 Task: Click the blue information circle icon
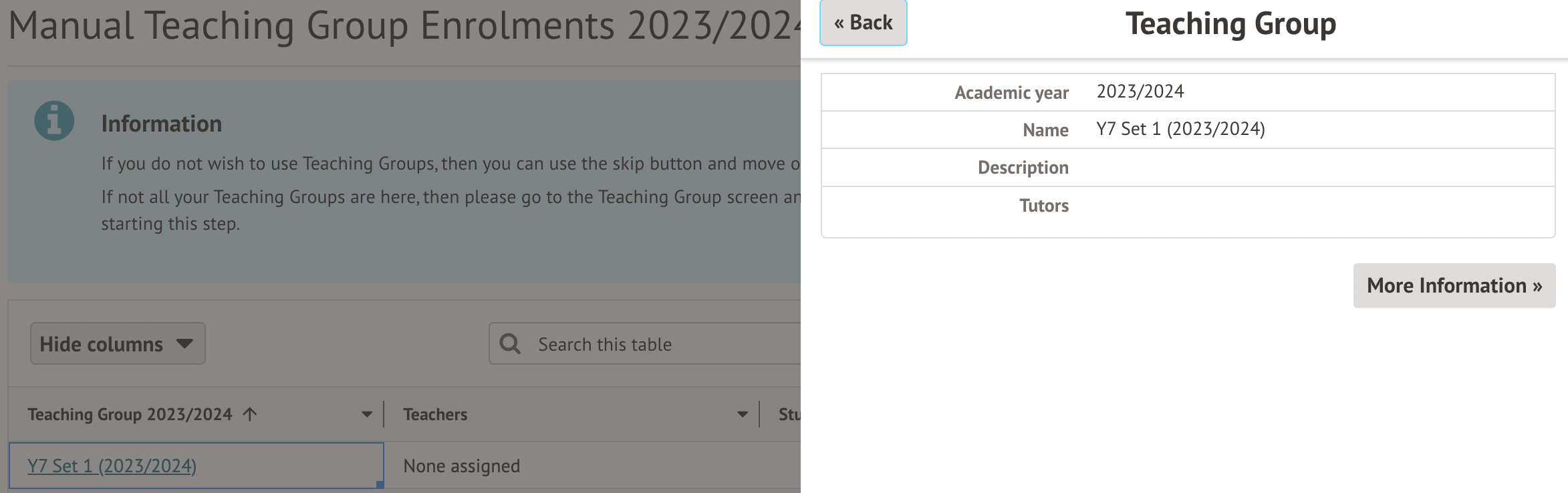(54, 121)
